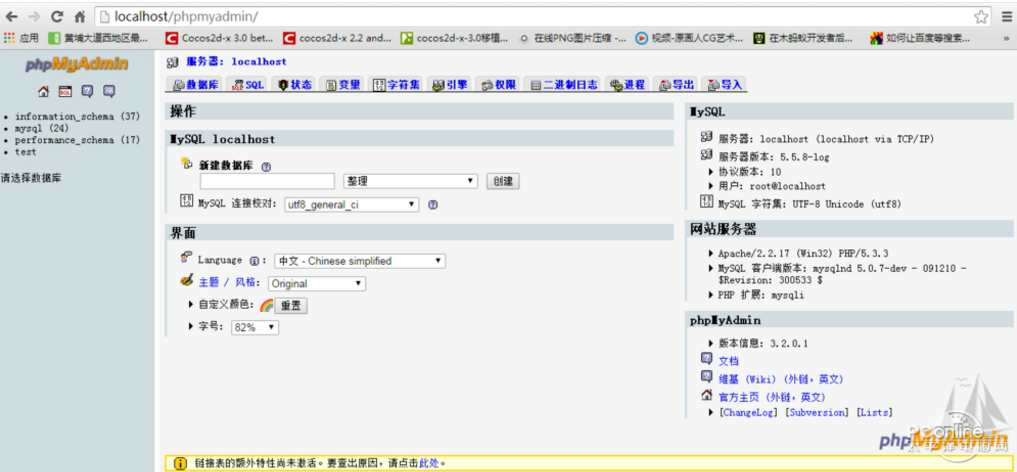Viewport: 1017px width, 472px height.
Task: Open the 导出 export tab
Action: (x=676, y=84)
